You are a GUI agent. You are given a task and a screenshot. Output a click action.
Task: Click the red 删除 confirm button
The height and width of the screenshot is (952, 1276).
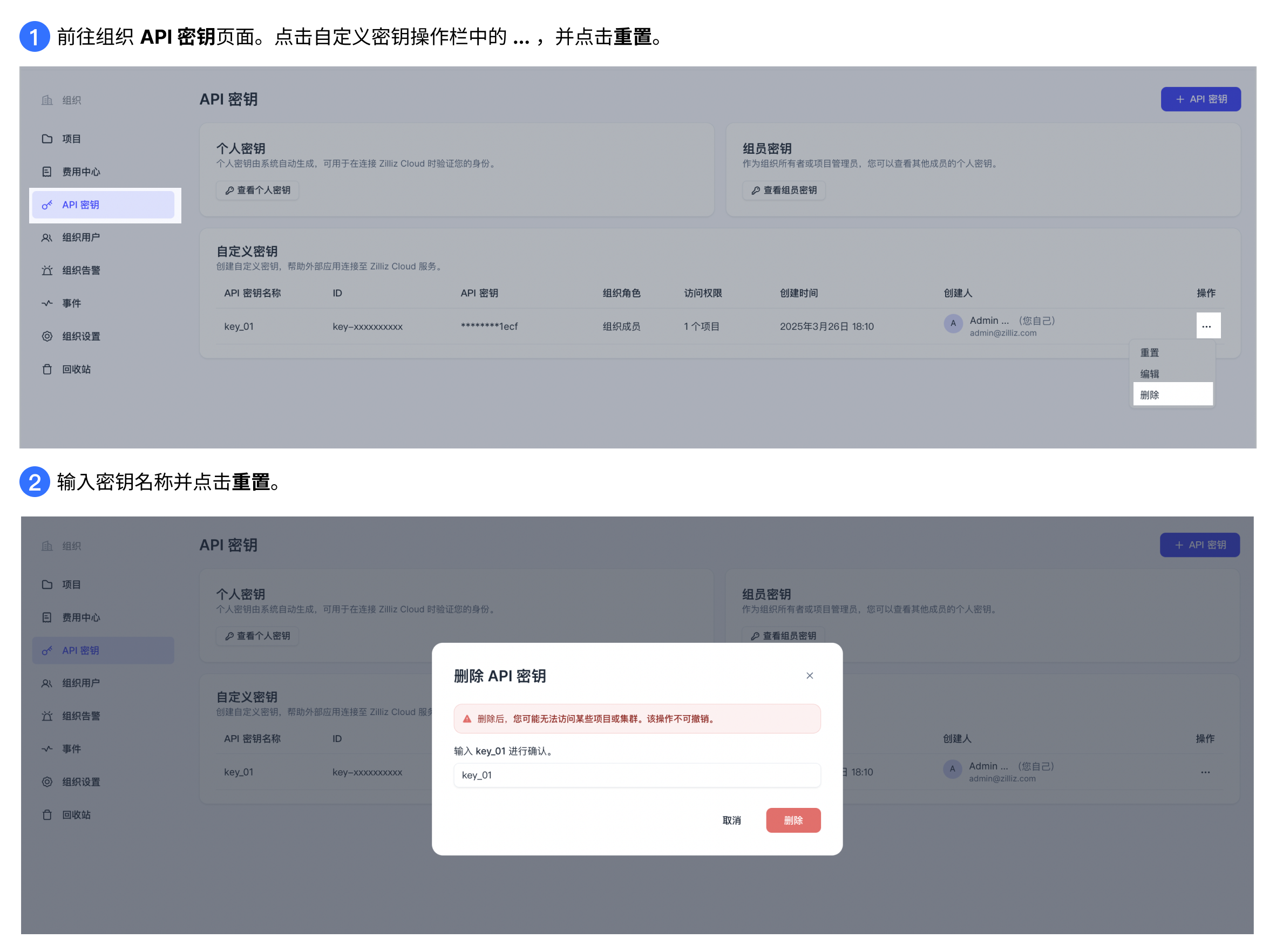793,820
